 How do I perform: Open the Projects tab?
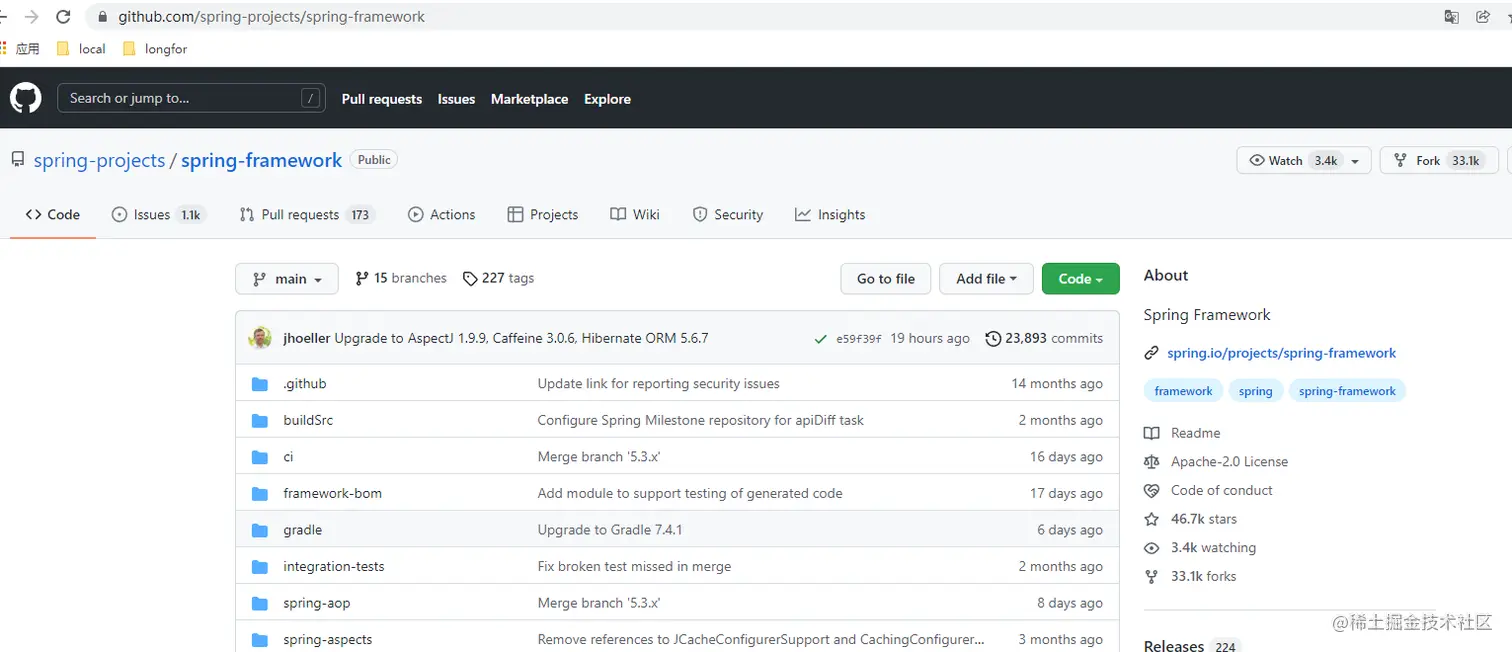pos(543,214)
